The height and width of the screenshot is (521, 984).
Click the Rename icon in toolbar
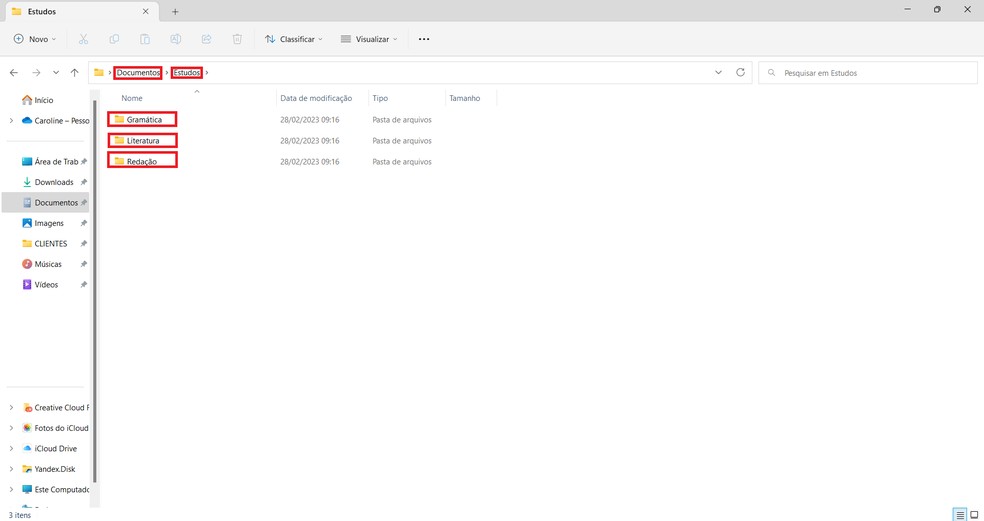(176, 39)
